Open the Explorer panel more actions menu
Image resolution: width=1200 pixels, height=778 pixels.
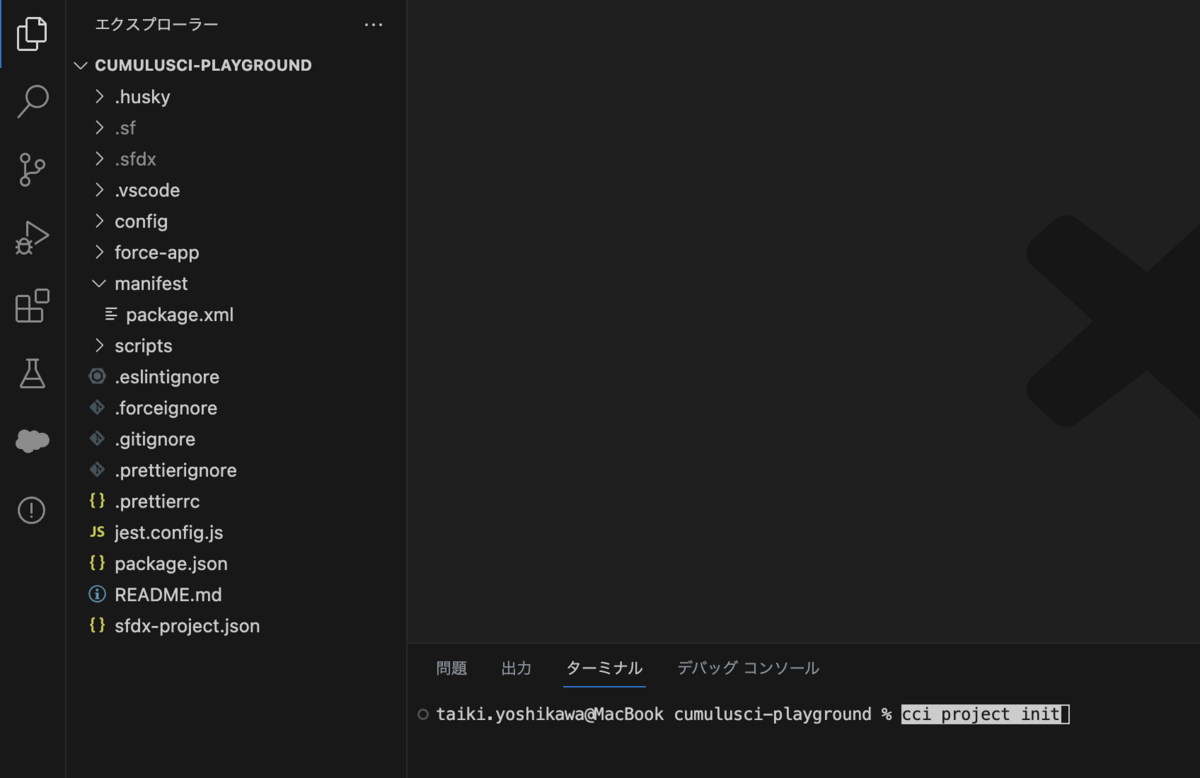coord(373,24)
